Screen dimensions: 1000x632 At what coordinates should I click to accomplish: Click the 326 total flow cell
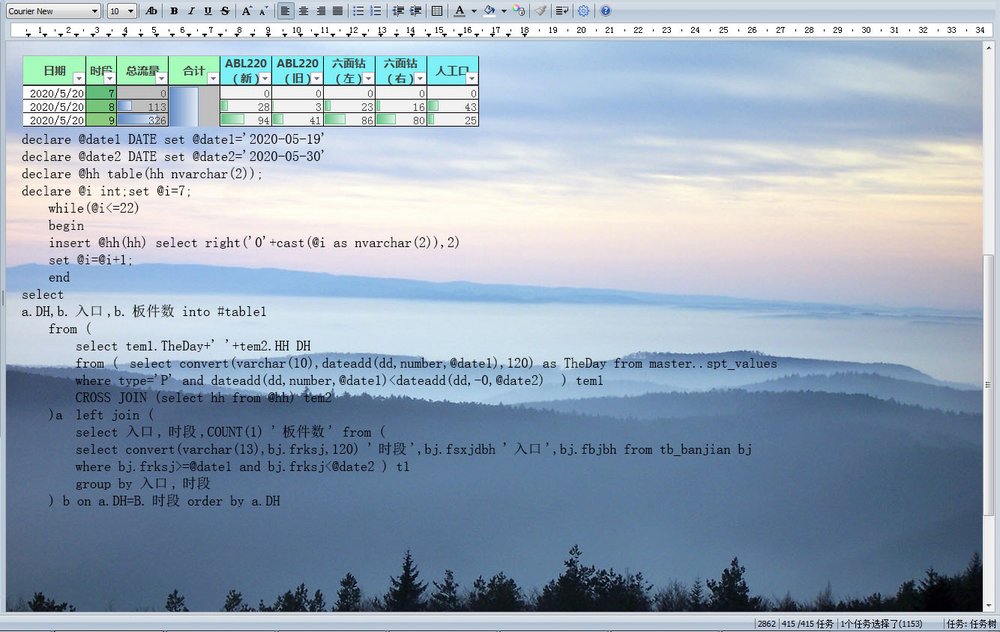tap(143, 120)
